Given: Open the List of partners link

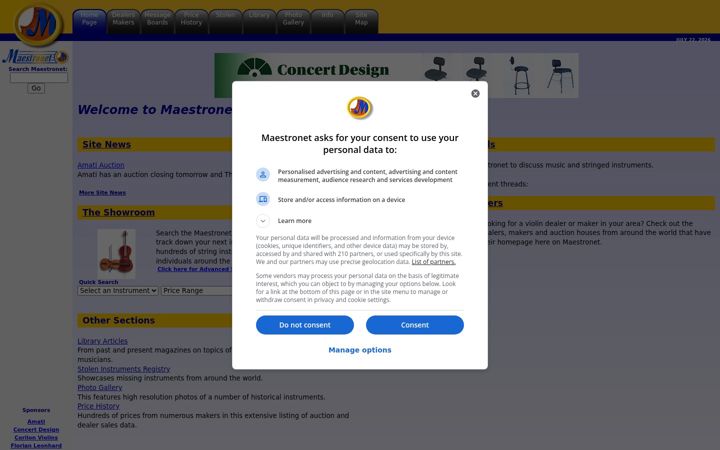Looking at the screenshot, I should coord(433,262).
